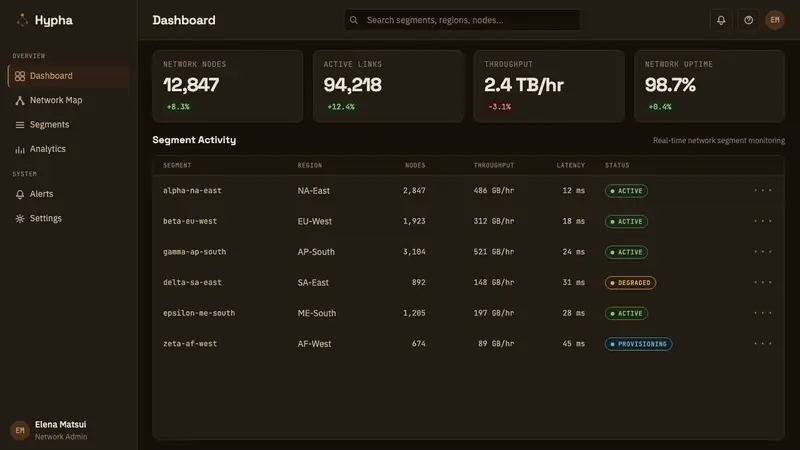
Task: Click the Throughput 2.4 TB/hr card
Action: pyautogui.click(x=549, y=86)
